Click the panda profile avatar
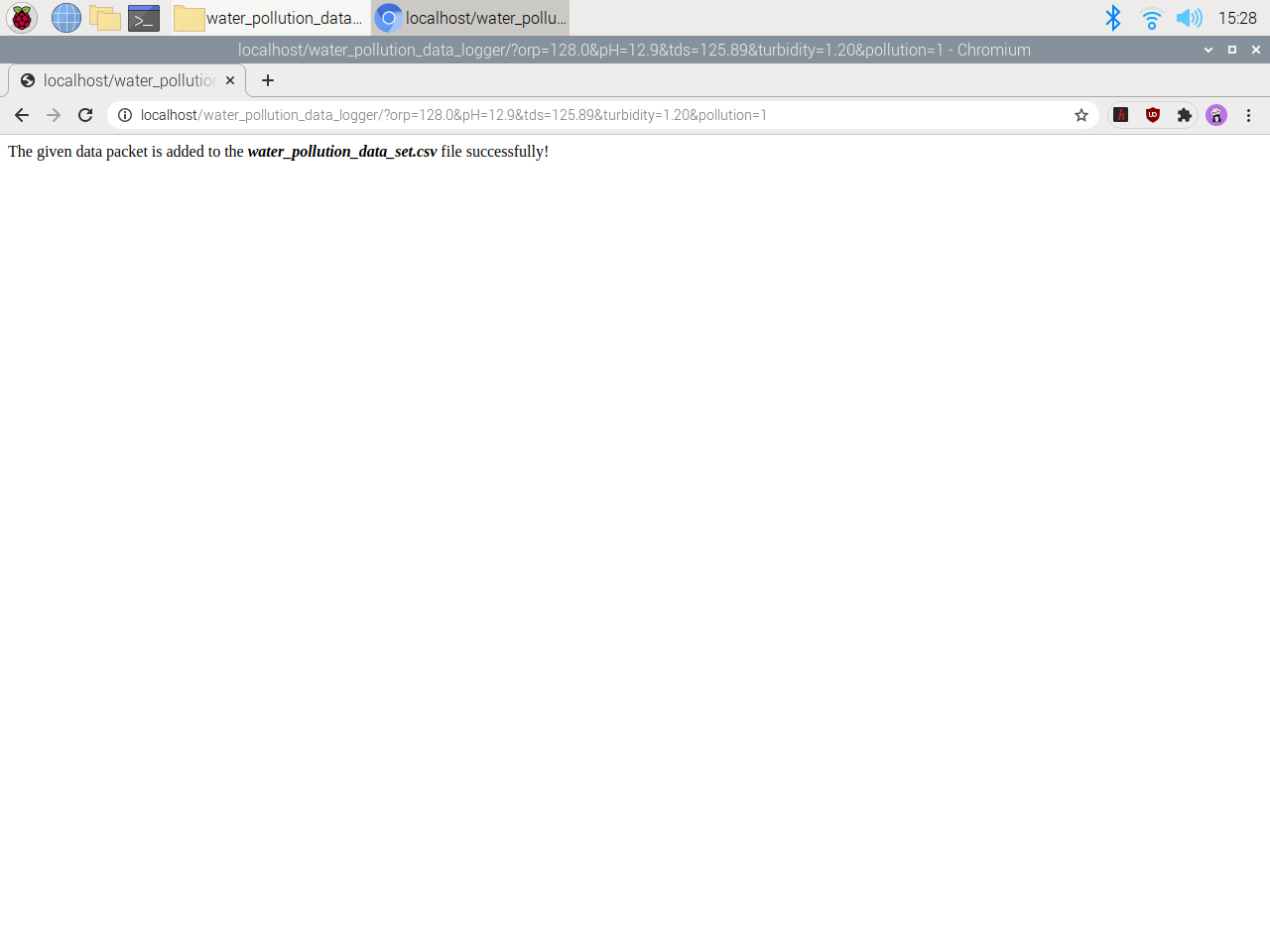The width and height of the screenshot is (1270, 952). coord(1215,115)
